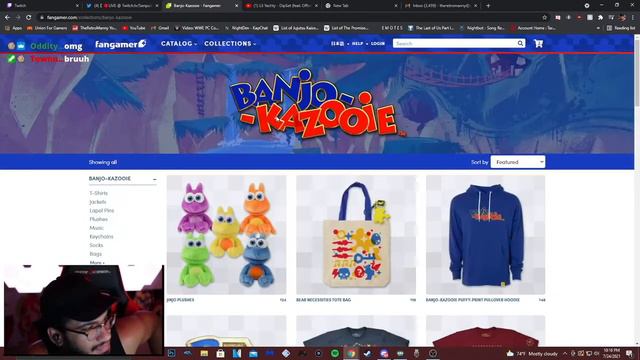Open the Gmail bookmark
The width and height of the screenshot is (640, 360).
click(160, 28)
